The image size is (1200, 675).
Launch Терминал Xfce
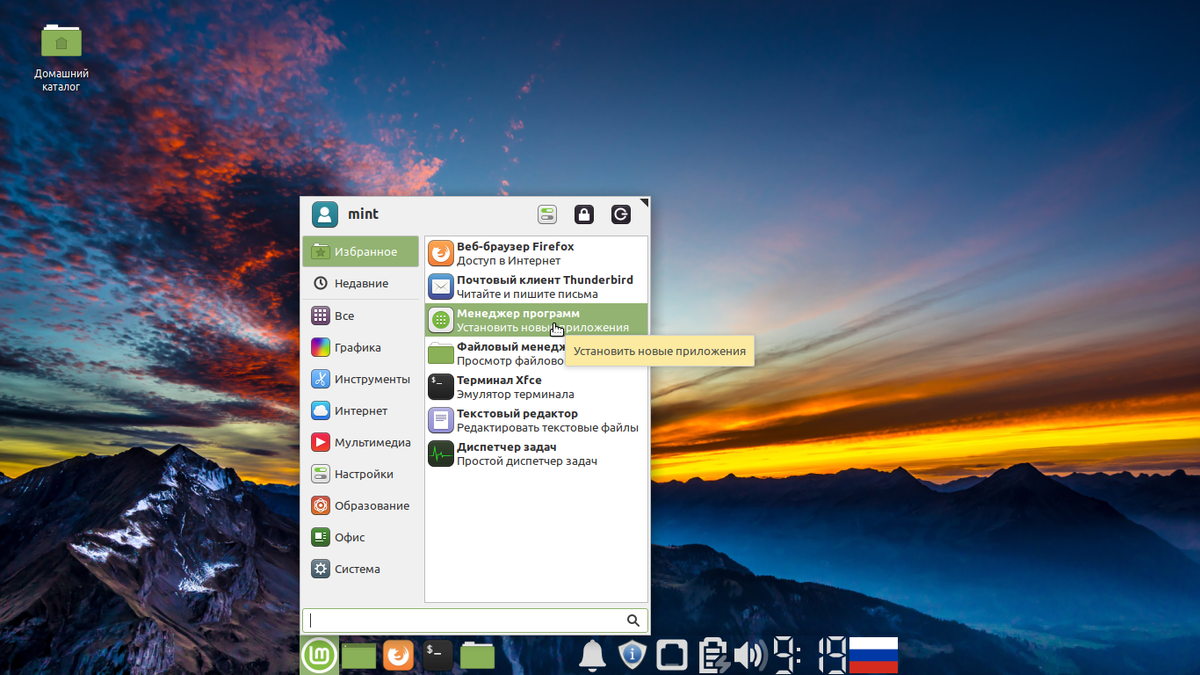pos(537,387)
